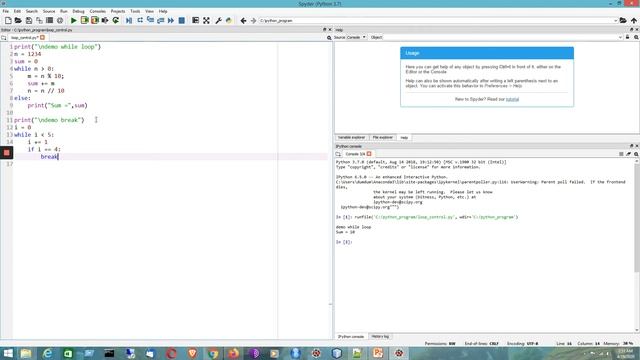640x360 pixels.
Task: Click the debugger step-return icon
Action: coord(160,20)
